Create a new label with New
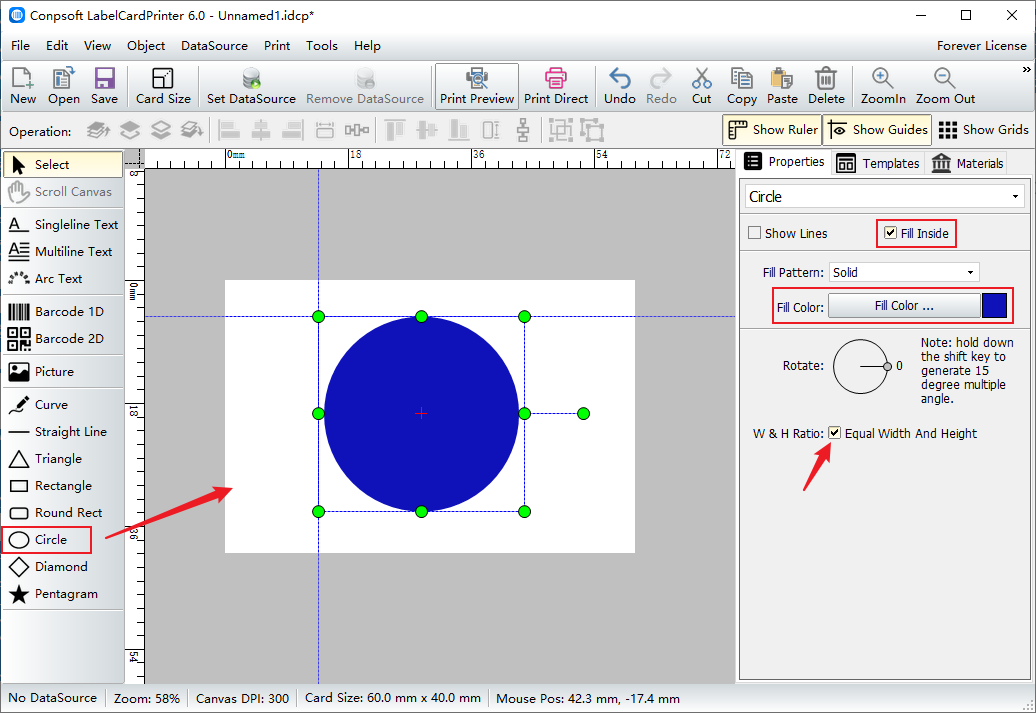Screen dimensions: 1036x713 [22, 86]
